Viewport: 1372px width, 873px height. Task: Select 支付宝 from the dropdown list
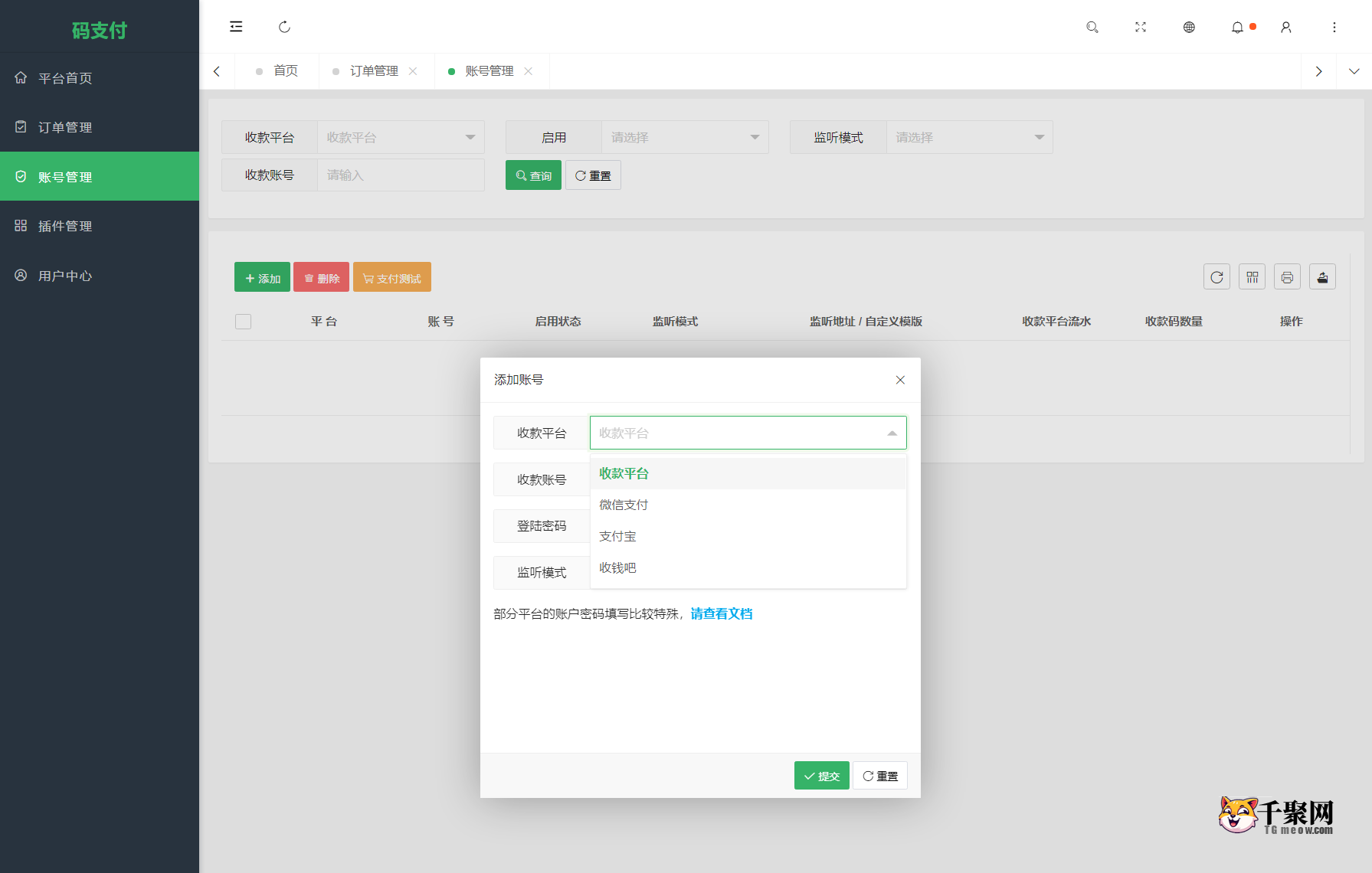point(748,536)
